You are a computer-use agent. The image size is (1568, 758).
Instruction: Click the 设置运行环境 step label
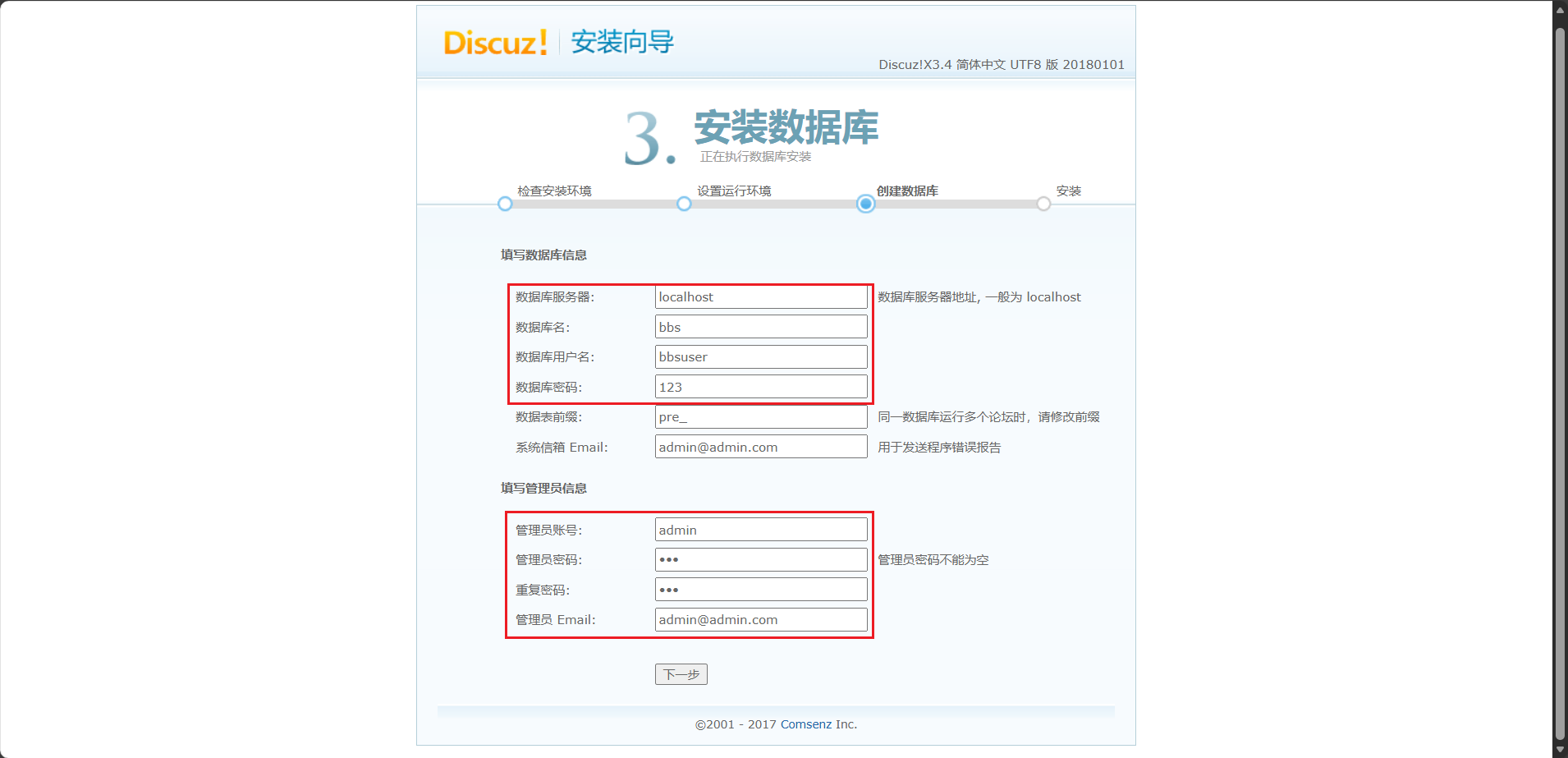click(734, 191)
